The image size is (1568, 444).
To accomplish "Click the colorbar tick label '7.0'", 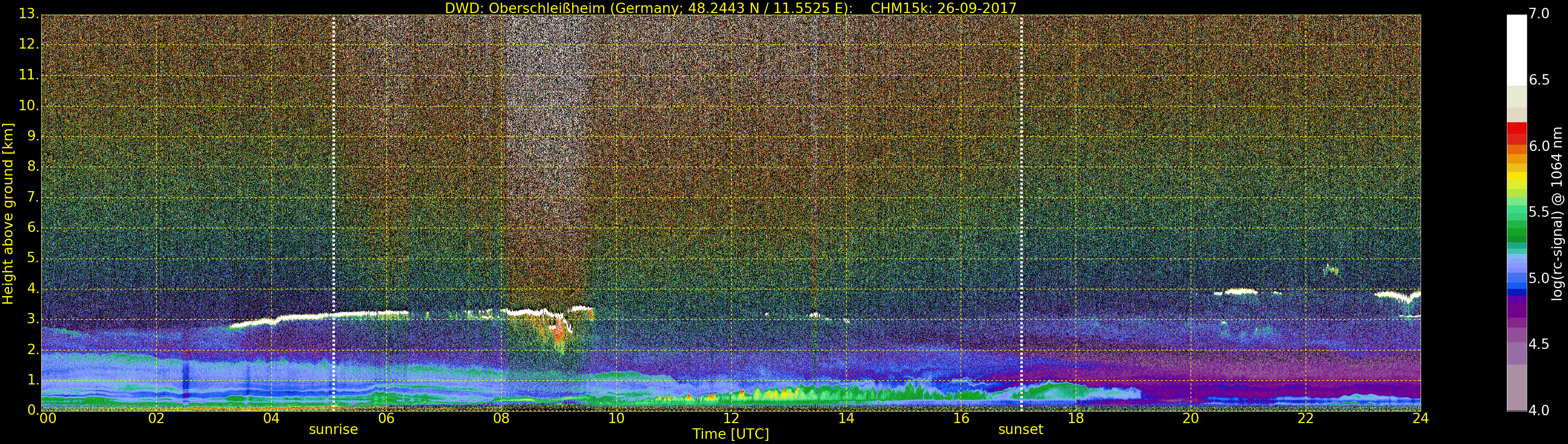I will pos(1539,14).
